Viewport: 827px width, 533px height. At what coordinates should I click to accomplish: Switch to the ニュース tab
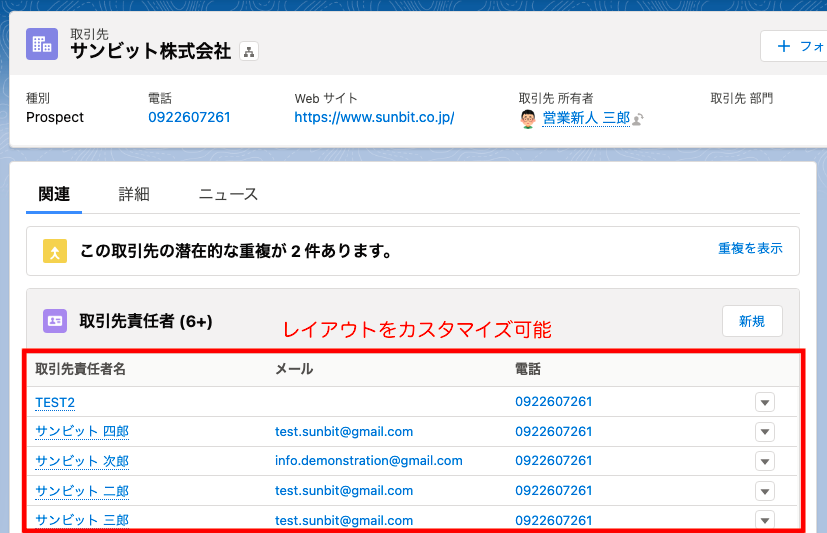228,194
